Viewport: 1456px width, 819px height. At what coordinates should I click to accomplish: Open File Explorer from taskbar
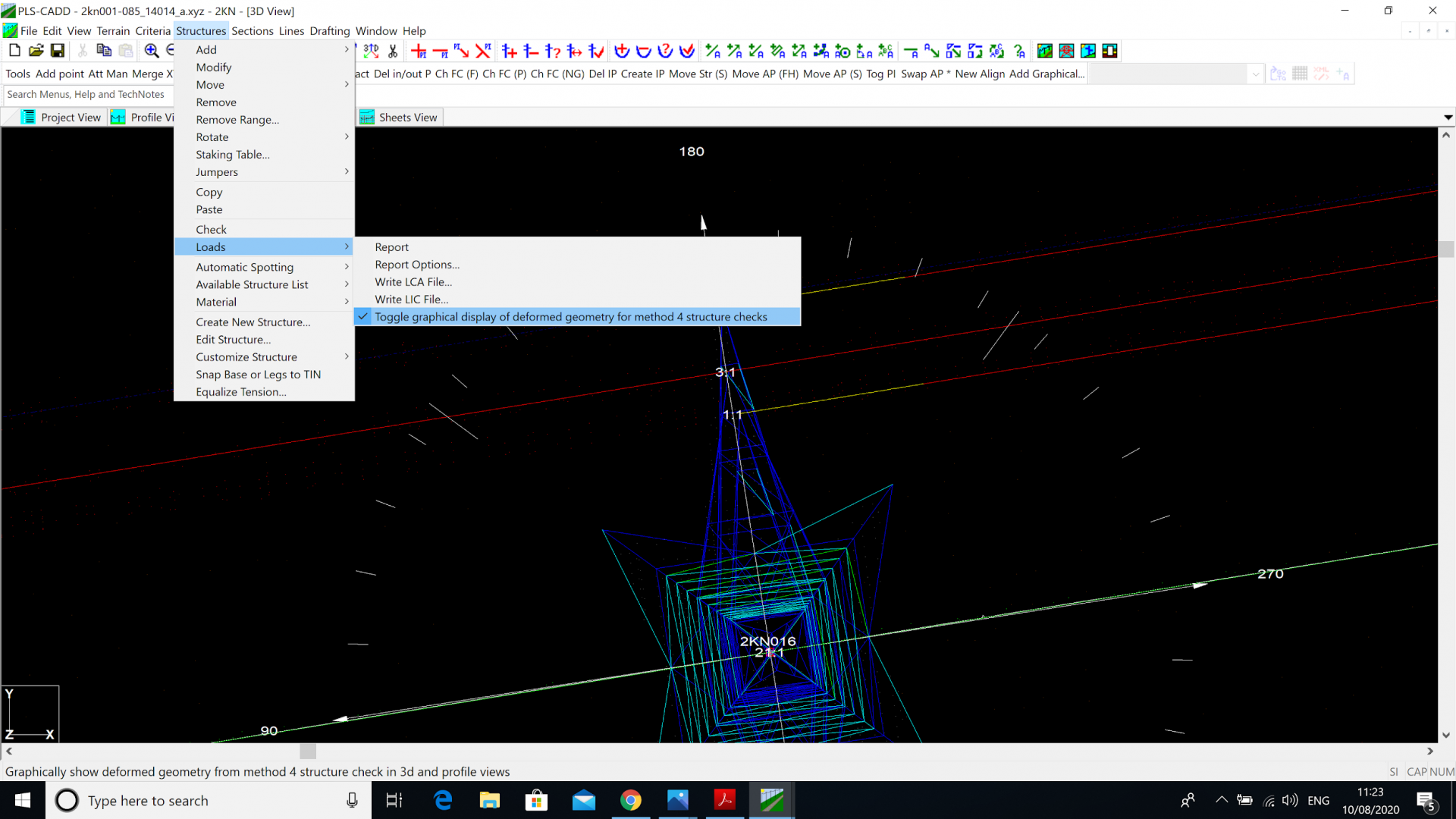[x=489, y=801]
